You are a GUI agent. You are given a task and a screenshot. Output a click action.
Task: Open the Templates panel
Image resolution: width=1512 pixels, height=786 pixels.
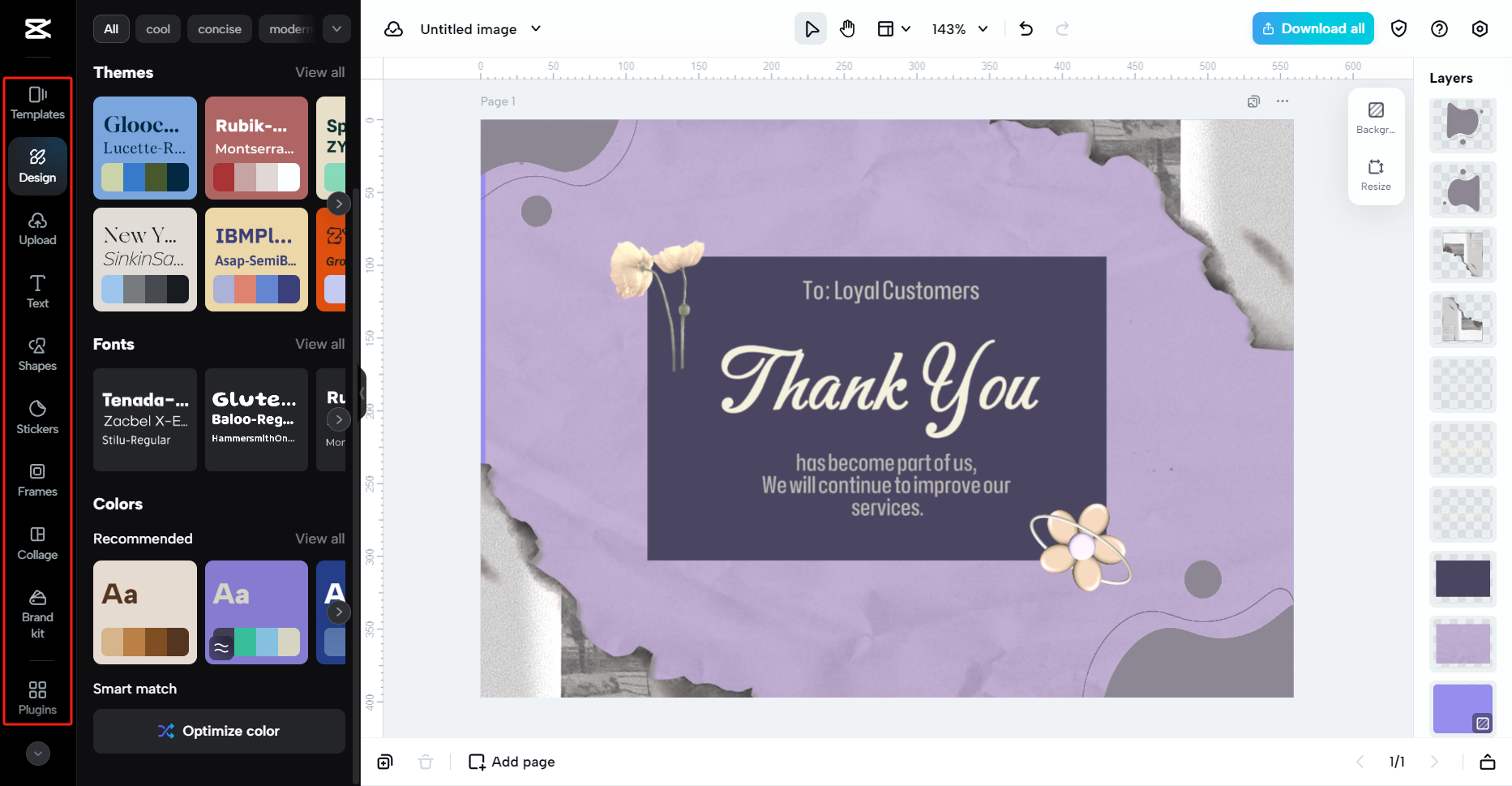coord(37,103)
